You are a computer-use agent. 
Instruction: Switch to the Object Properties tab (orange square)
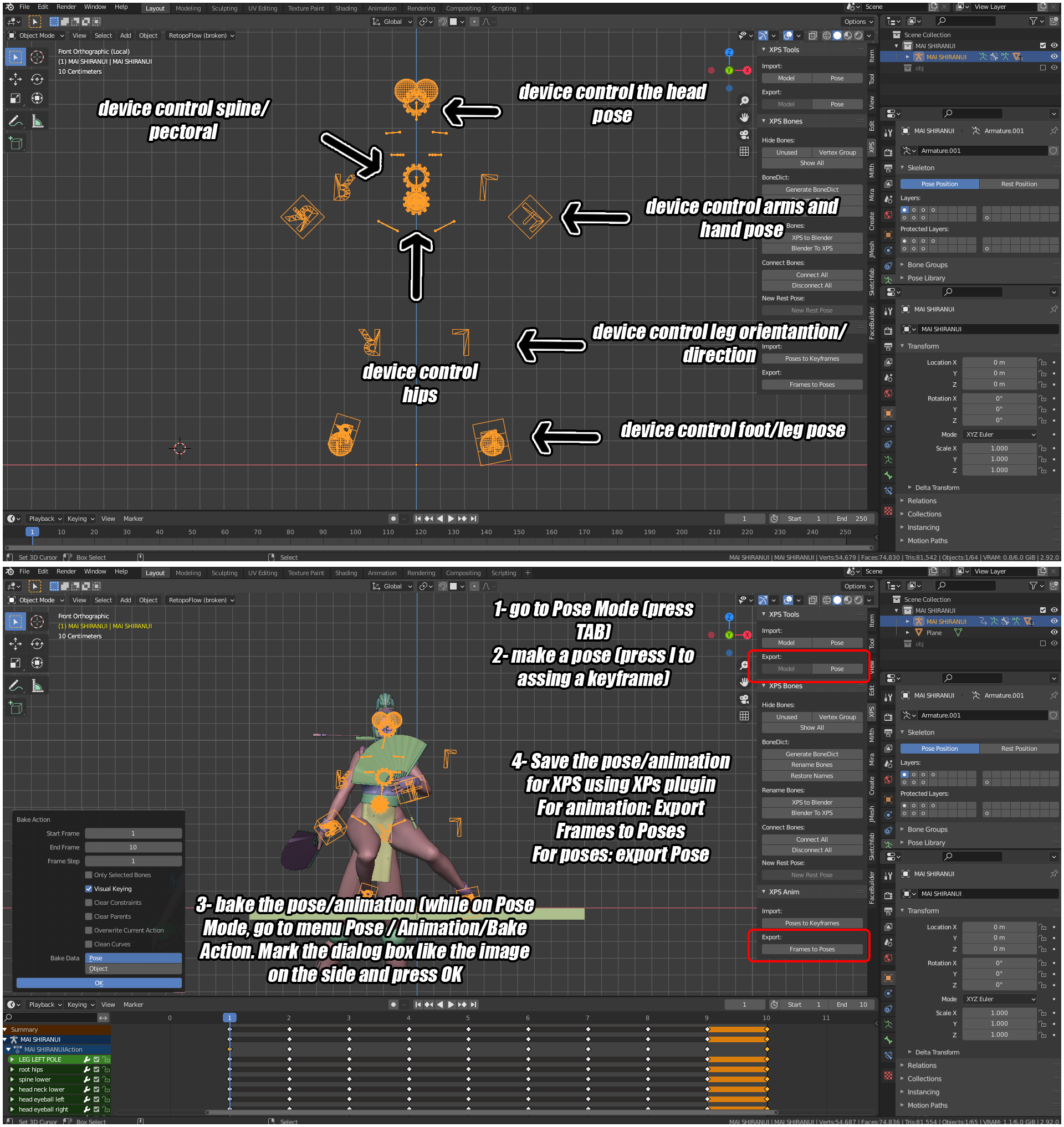coord(888,235)
